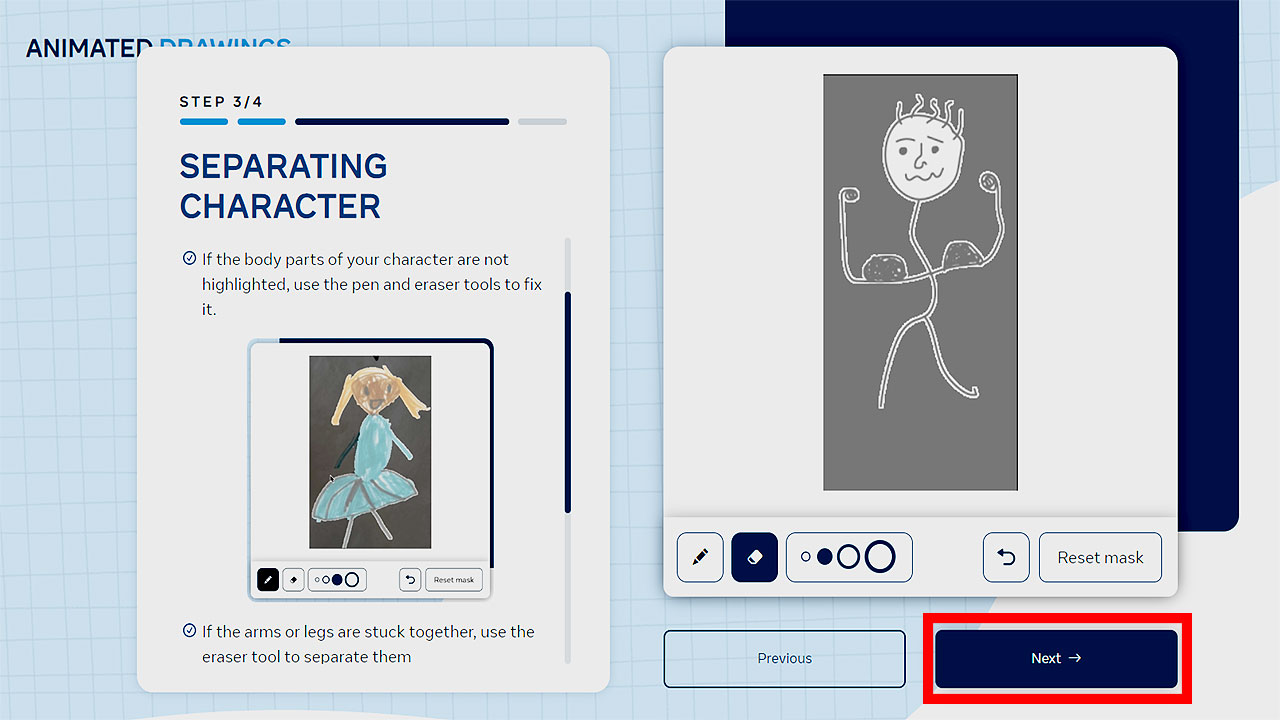Select the eraser tool

click(755, 557)
